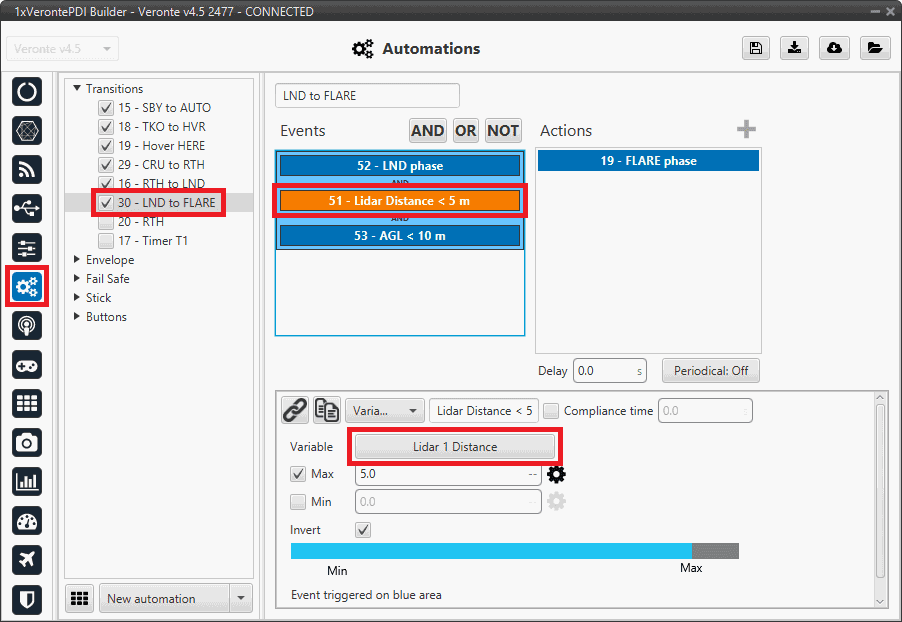Screen dimensions: 902x622
Task: Select the USB connections sidebar icon
Action: pyautogui.click(x=27, y=209)
